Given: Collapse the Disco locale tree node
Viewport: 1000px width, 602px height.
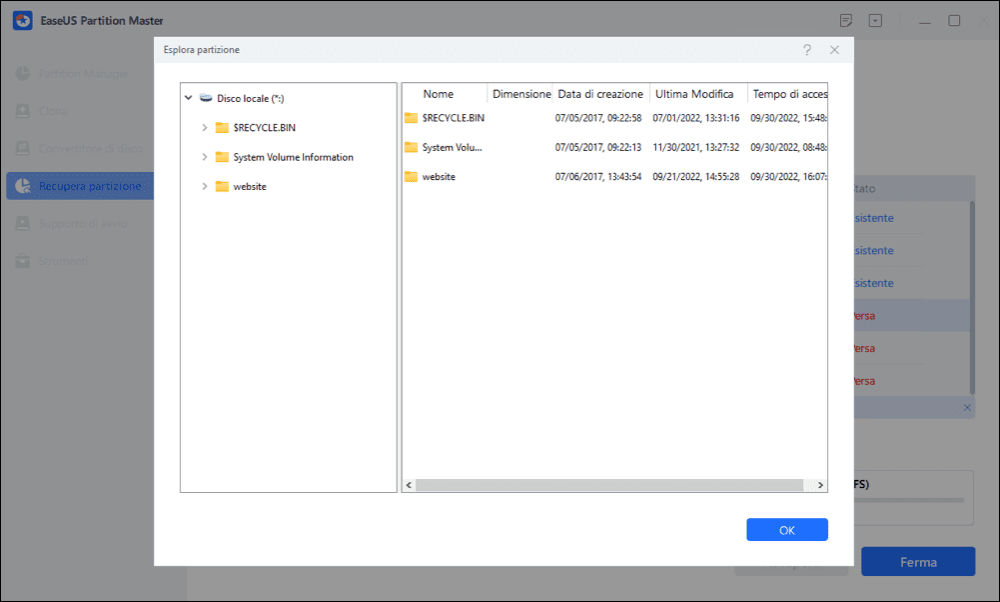Looking at the screenshot, I should tap(188, 98).
